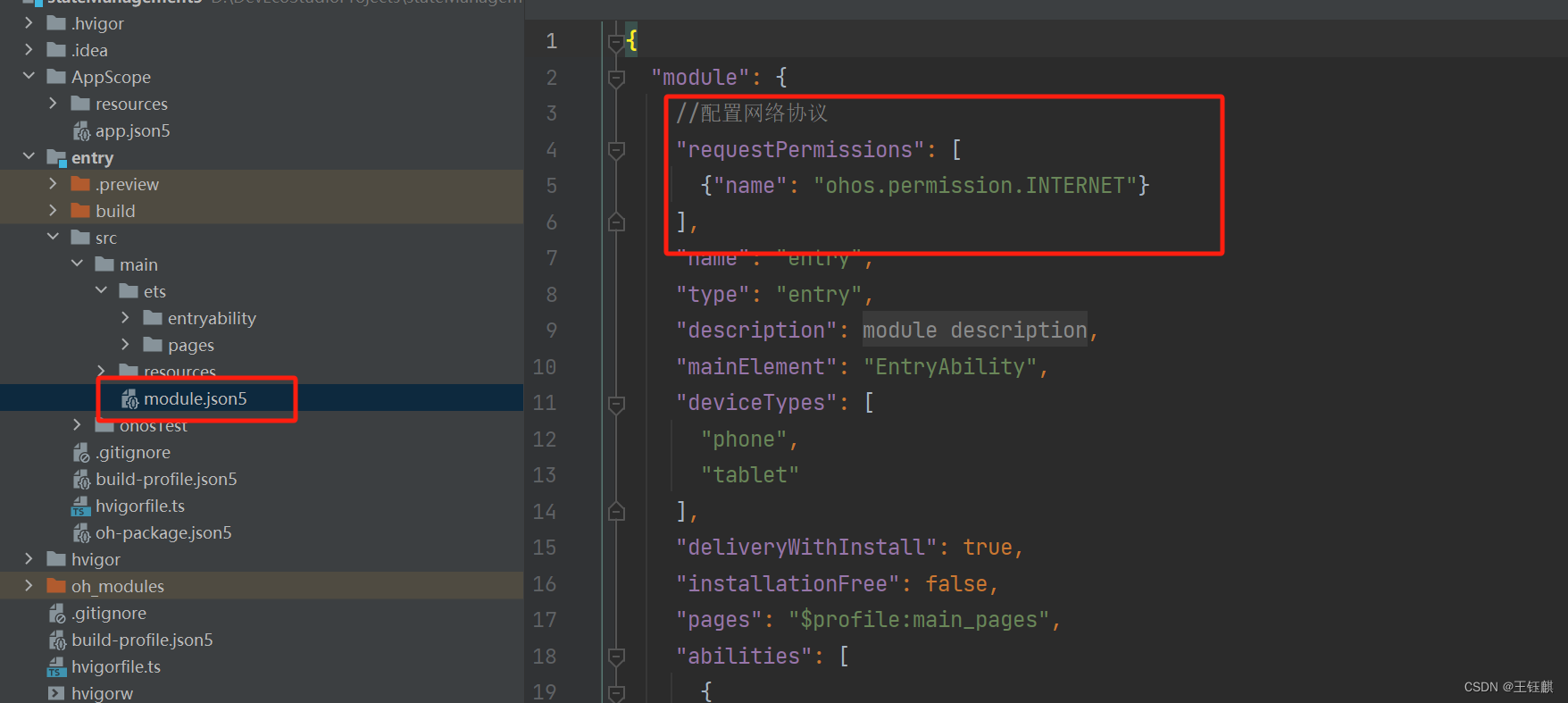Viewport: 1568px width, 703px height.
Task: Expand the hvigor folder chevron
Action: click(29, 559)
